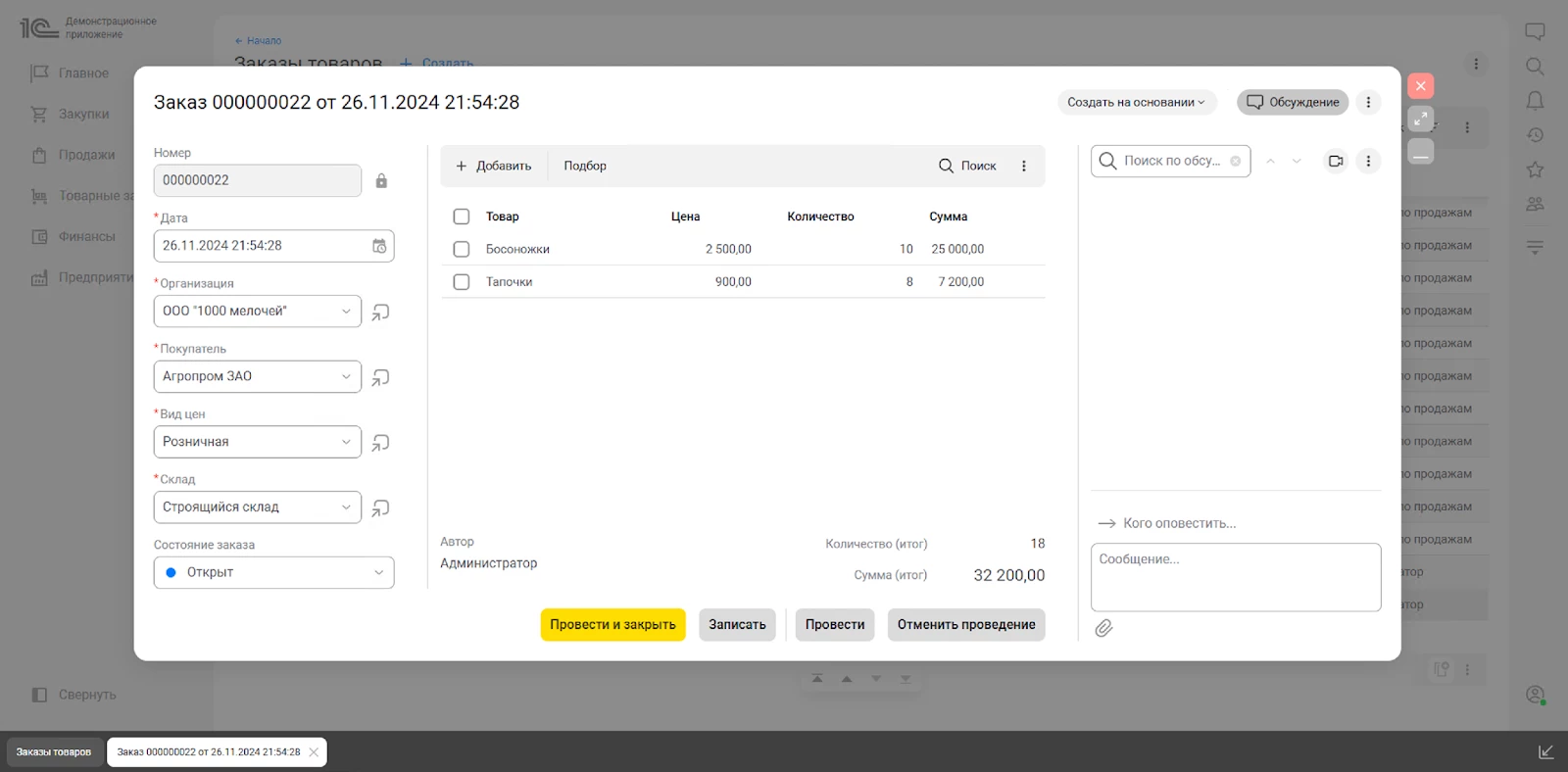1568x772 pixels.
Task: Open the global search magnifier in right sidebar
Action: point(1535,67)
